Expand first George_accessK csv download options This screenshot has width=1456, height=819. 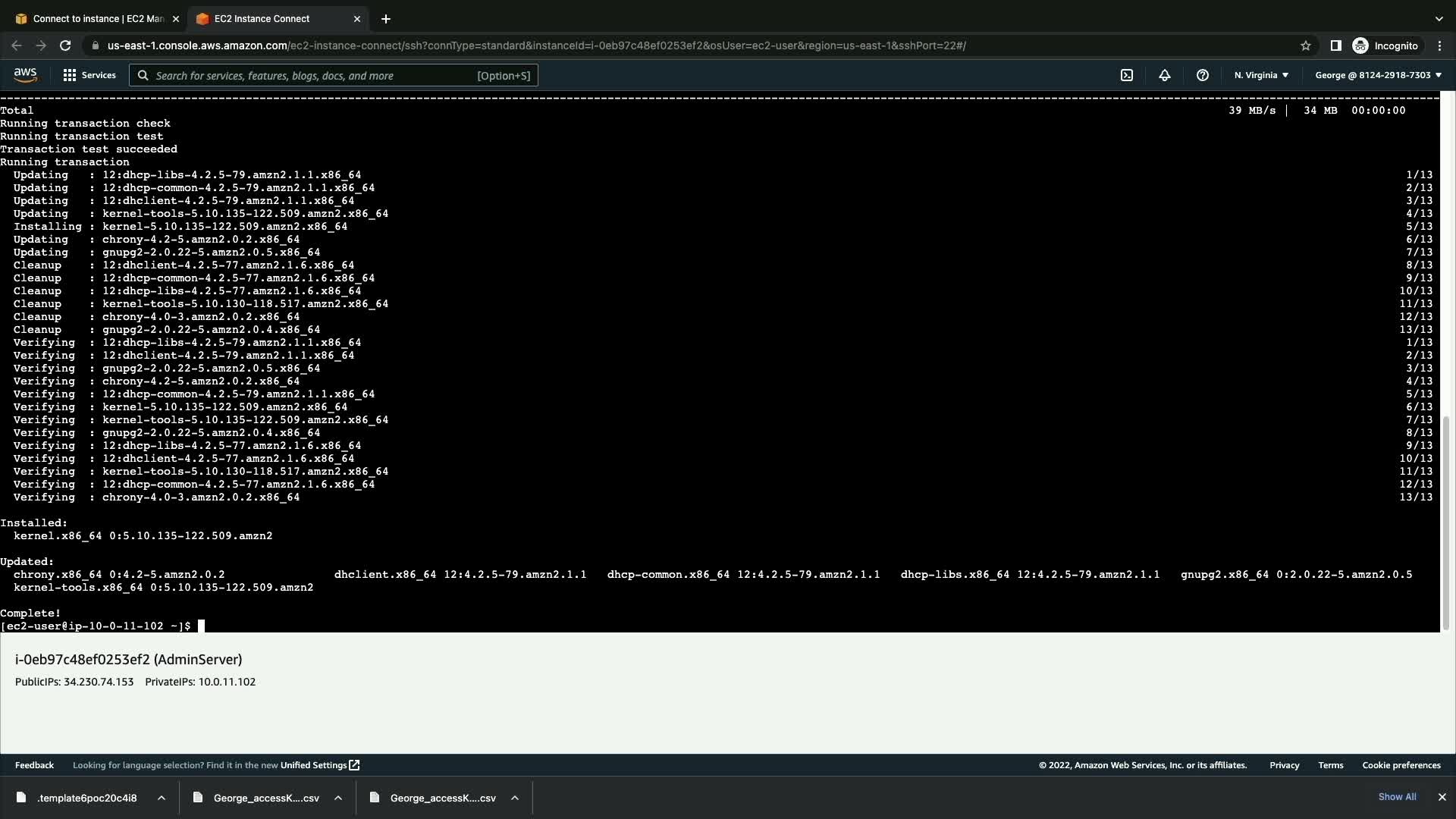tap(338, 798)
